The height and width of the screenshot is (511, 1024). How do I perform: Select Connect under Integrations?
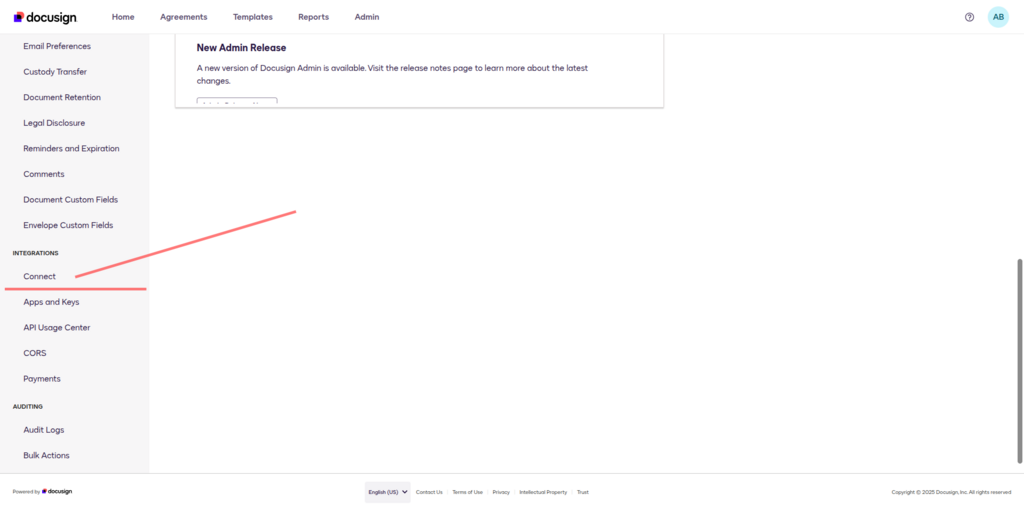[40, 276]
